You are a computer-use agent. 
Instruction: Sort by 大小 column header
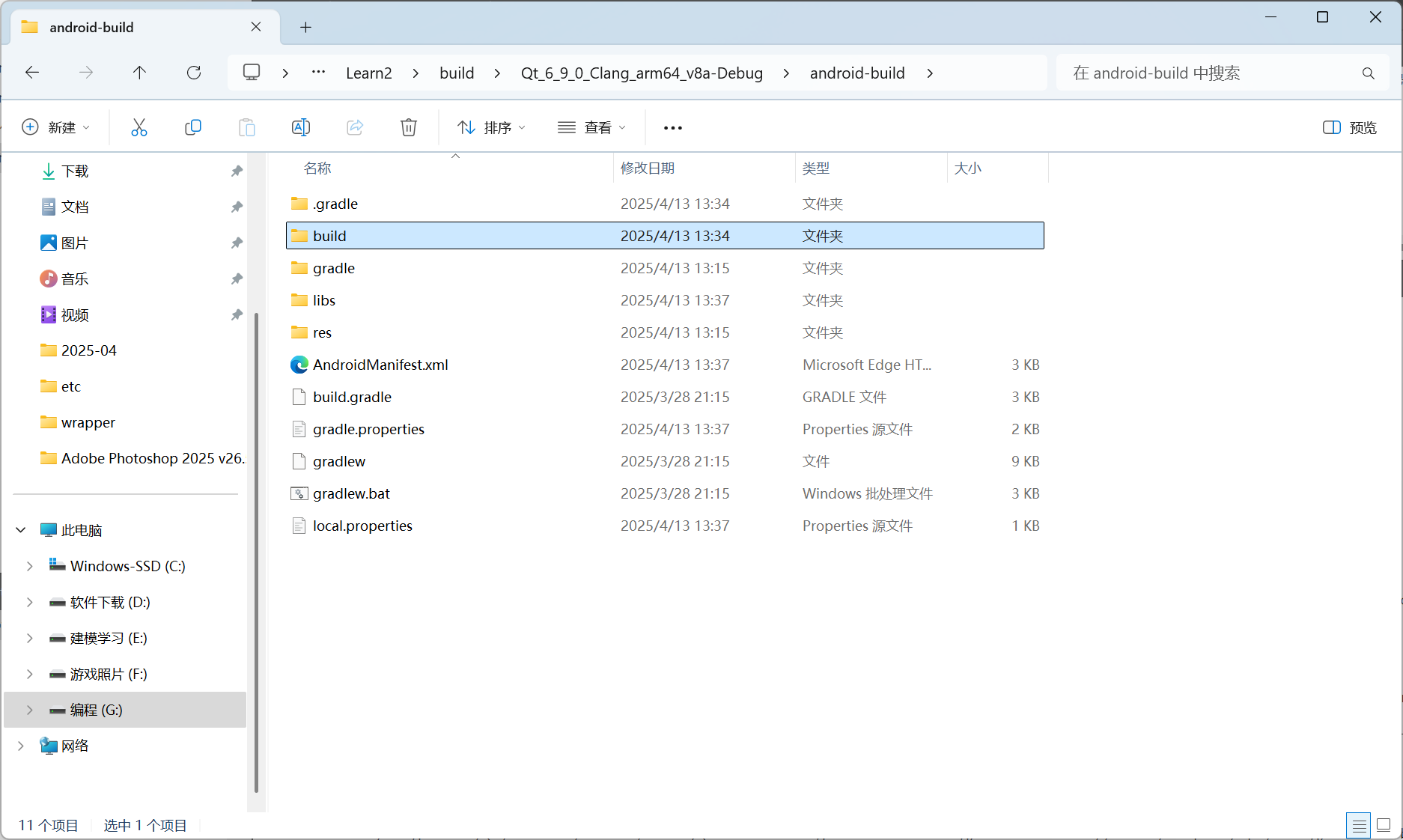click(x=968, y=168)
